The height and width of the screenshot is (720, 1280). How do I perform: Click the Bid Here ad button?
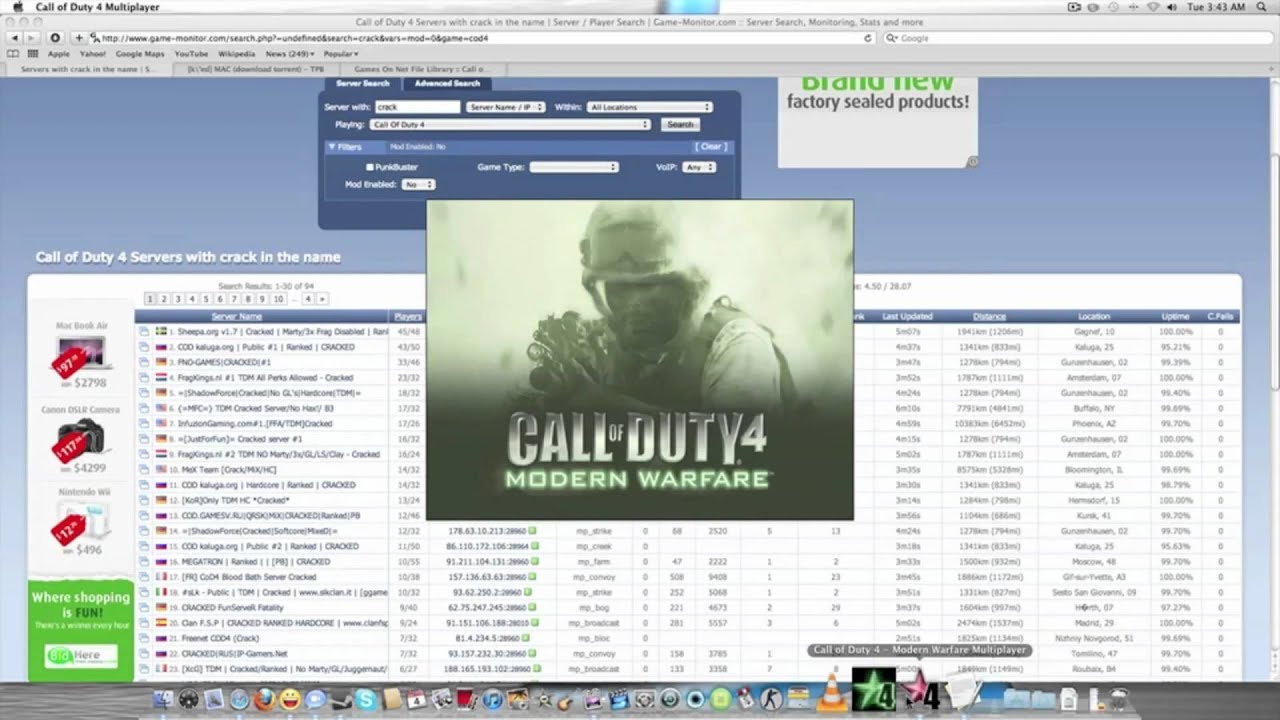click(82, 656)
